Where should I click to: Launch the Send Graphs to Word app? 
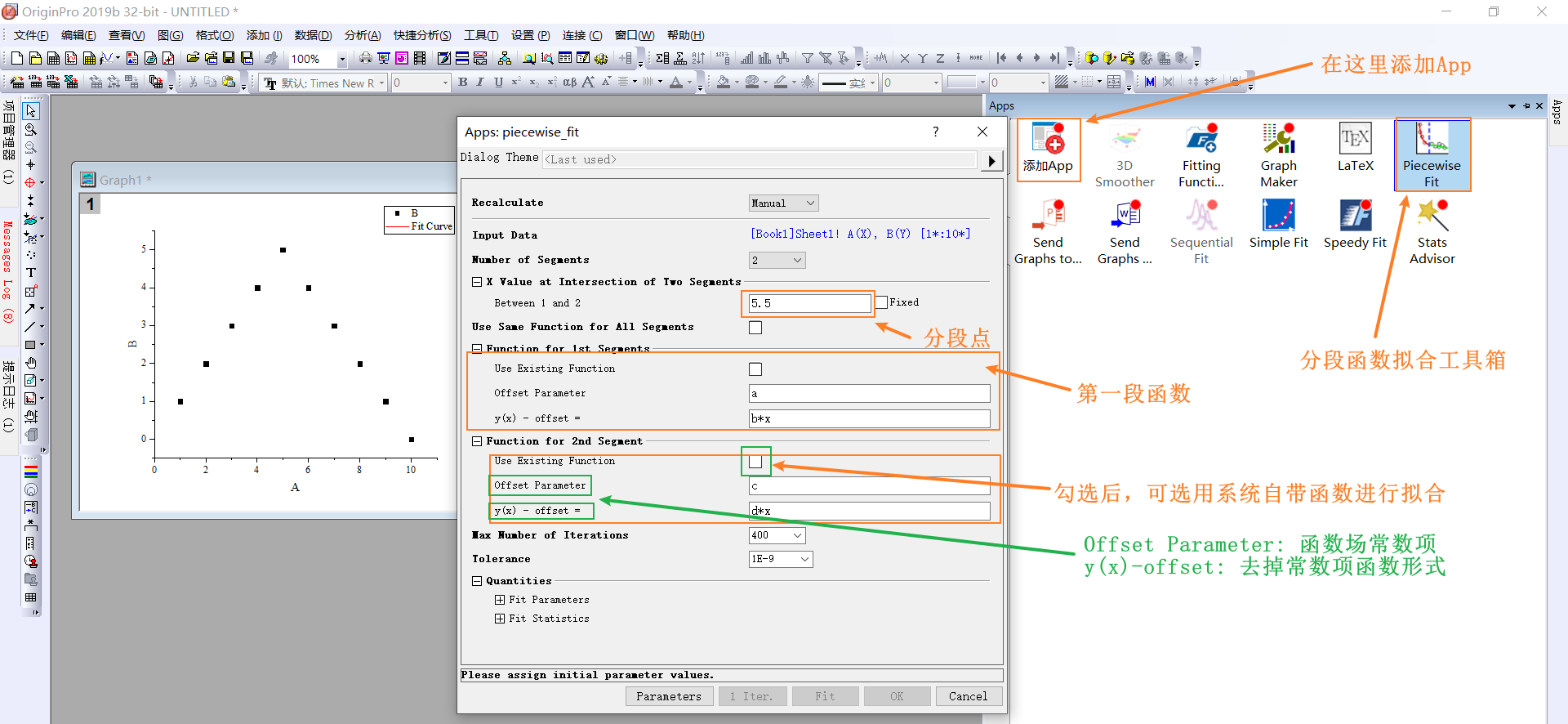(x=1125, y=232)
